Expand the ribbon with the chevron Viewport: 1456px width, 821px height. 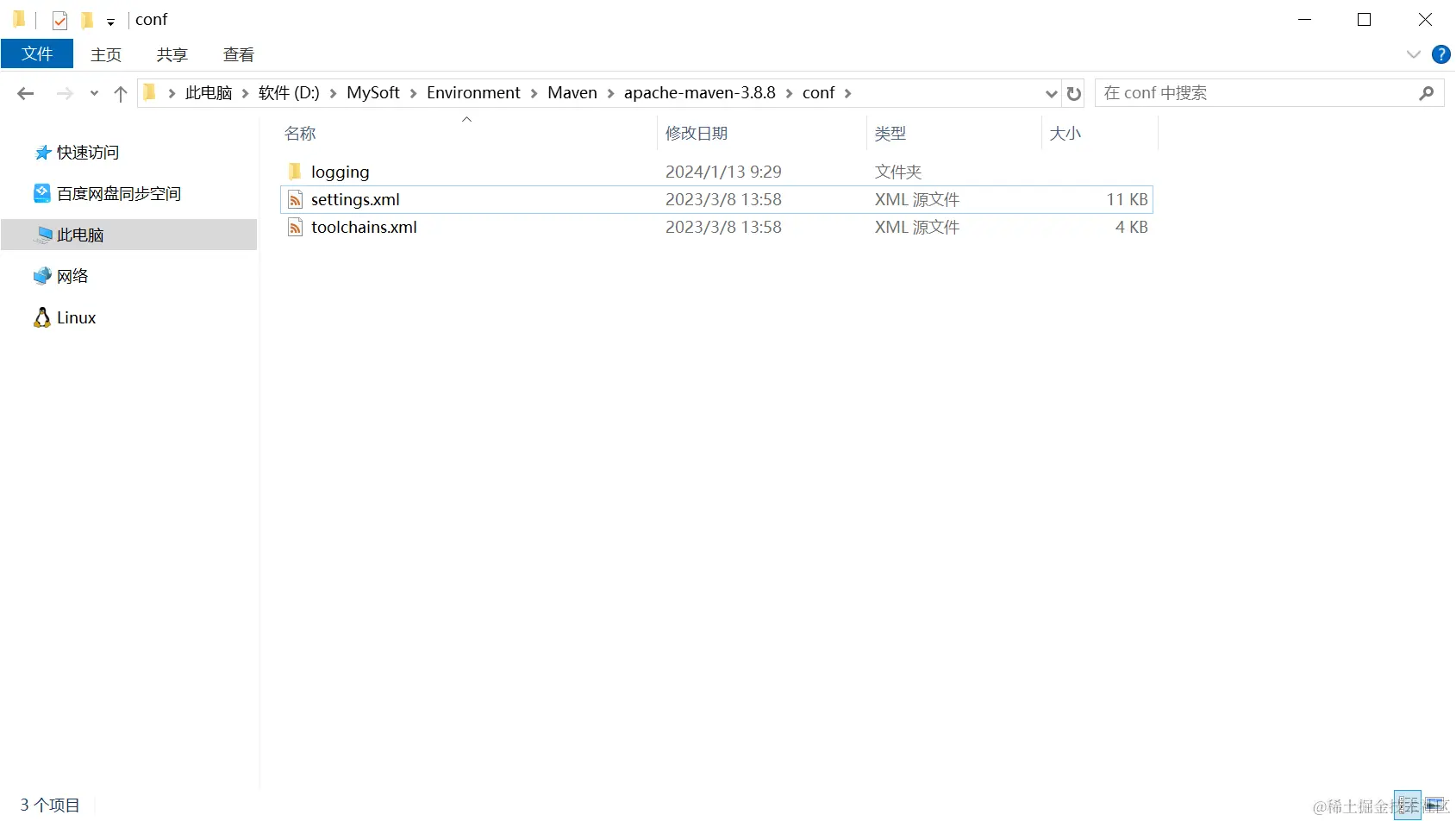pyautogui.click(x=1414, y=54)
